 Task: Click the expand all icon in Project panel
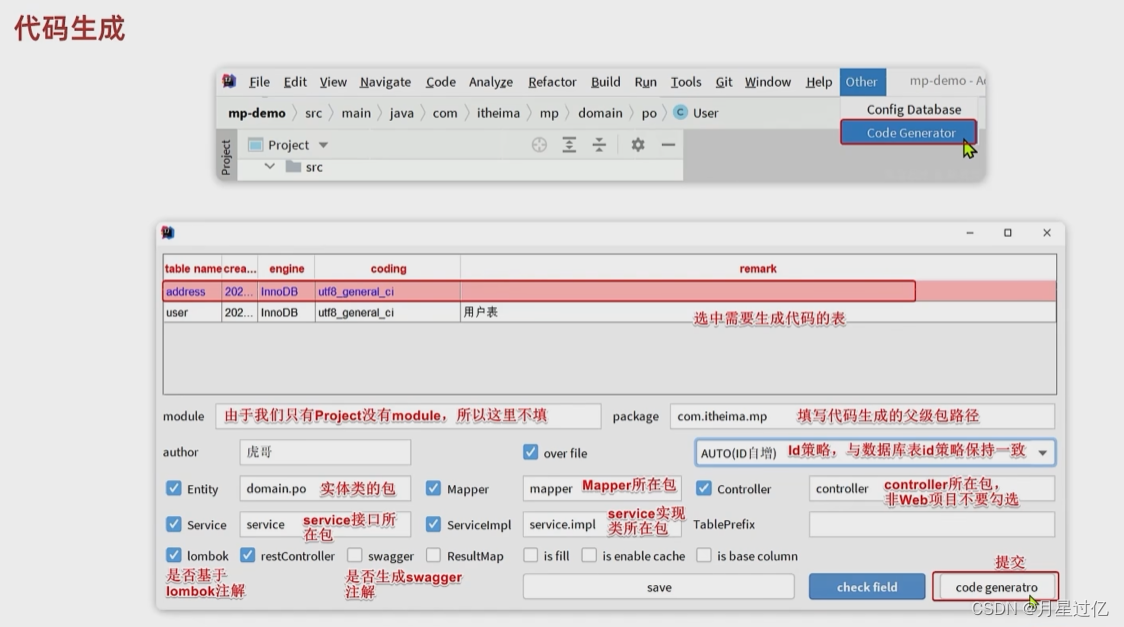click(569, 145)
